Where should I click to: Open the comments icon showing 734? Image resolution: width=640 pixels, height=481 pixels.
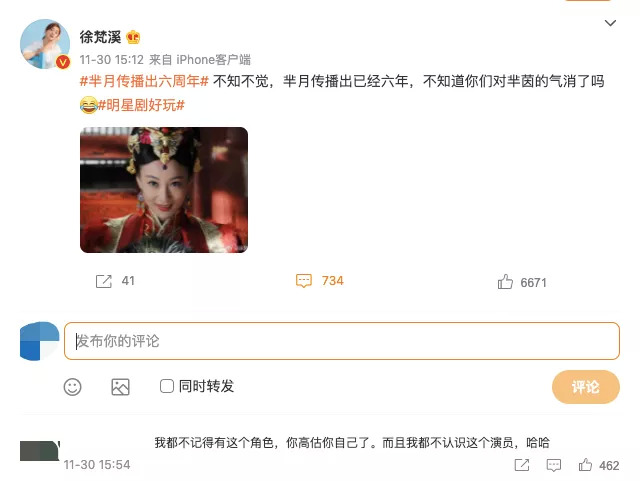(x=304, y=281)
